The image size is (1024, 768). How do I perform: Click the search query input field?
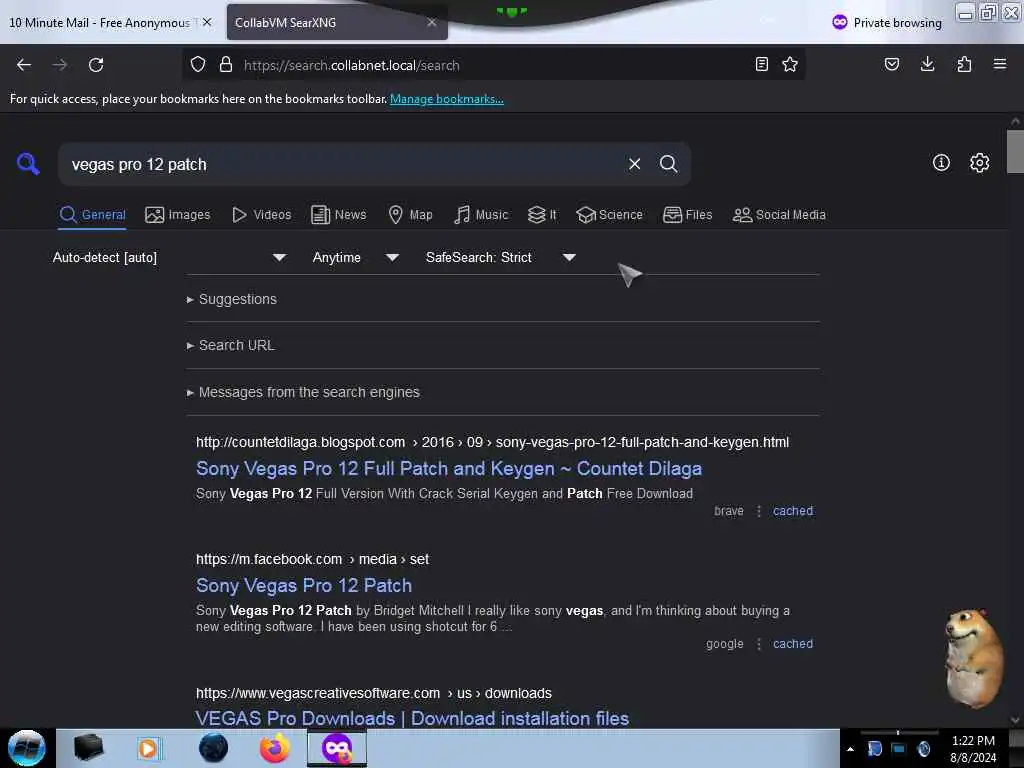[343, 165]
